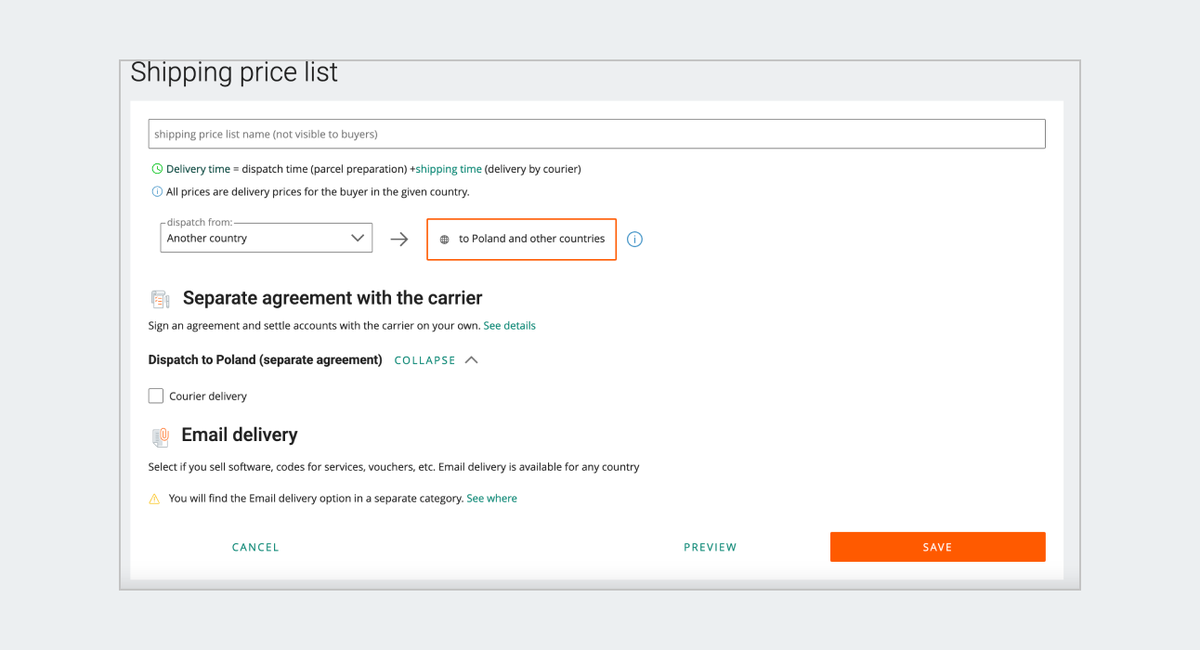Follow the See where link
This screenshot has height=650, width=1200.
point(492,498)
